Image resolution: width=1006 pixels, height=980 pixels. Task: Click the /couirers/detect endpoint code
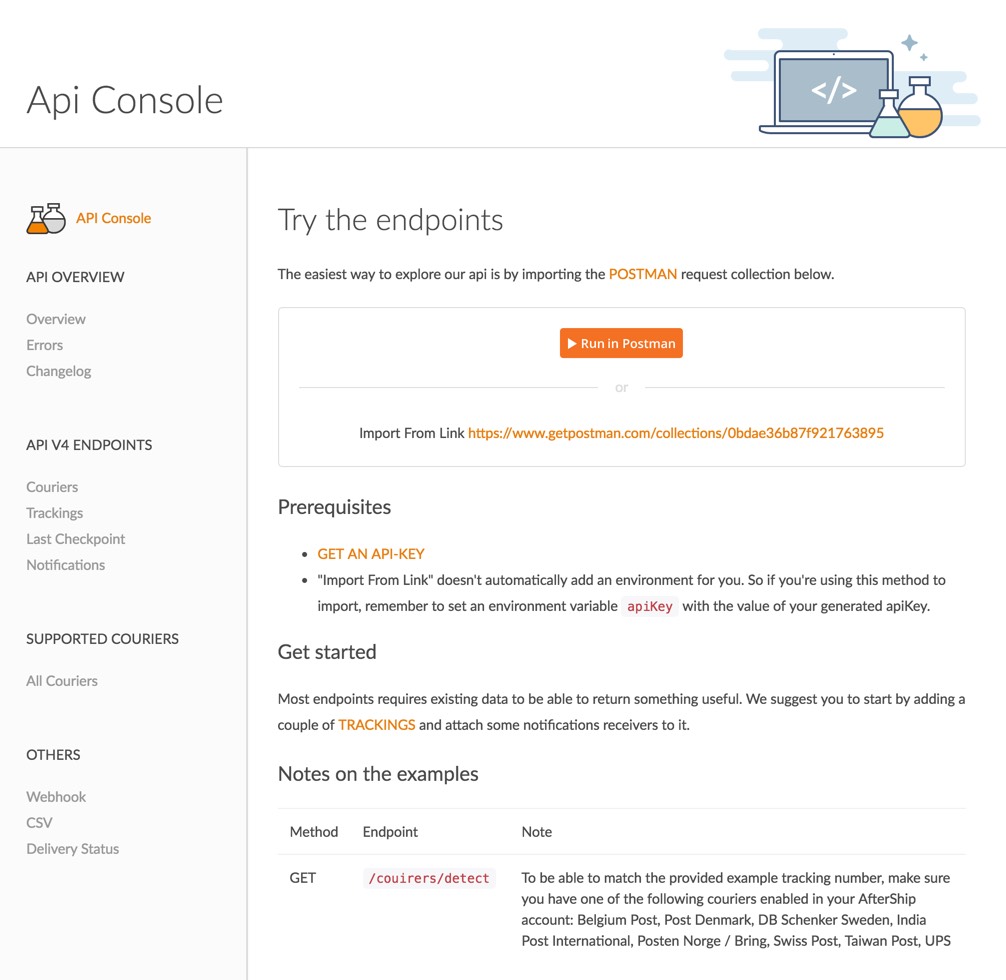point(429,878)
